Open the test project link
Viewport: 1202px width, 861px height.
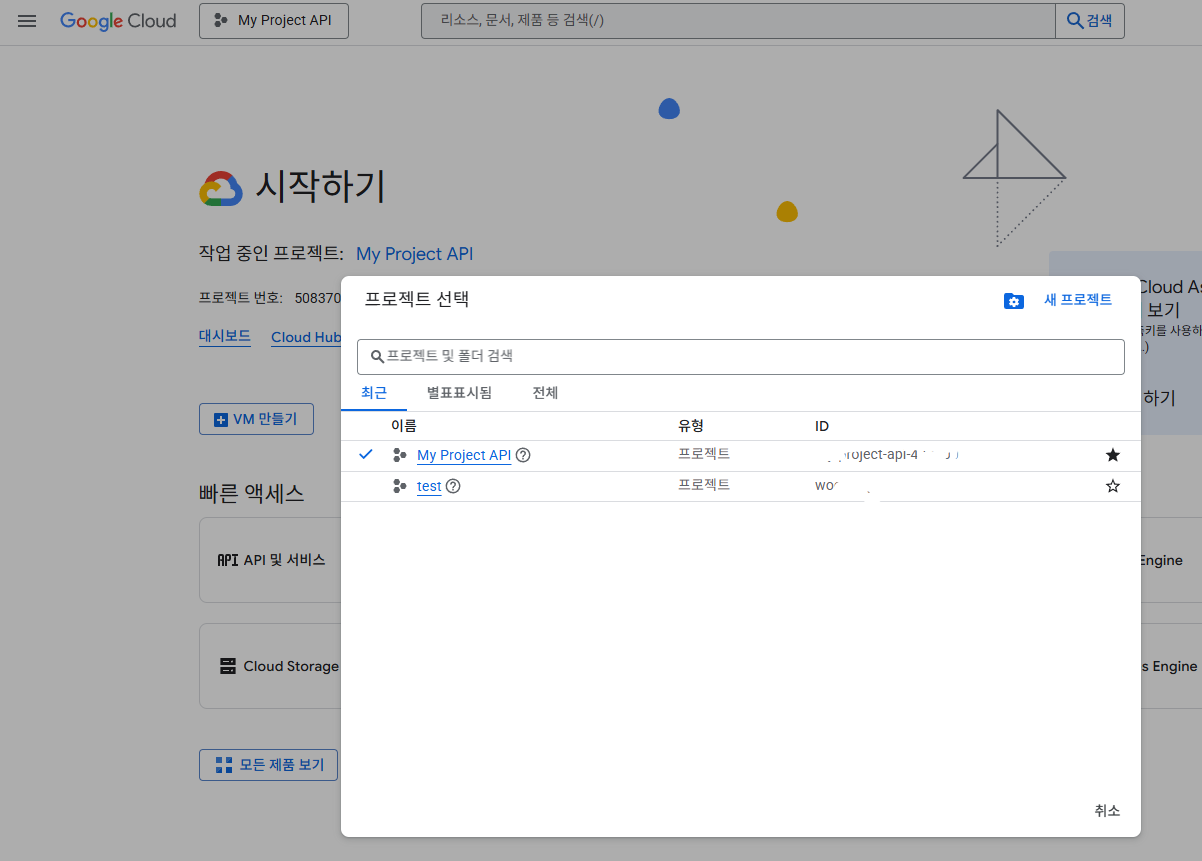429,486
